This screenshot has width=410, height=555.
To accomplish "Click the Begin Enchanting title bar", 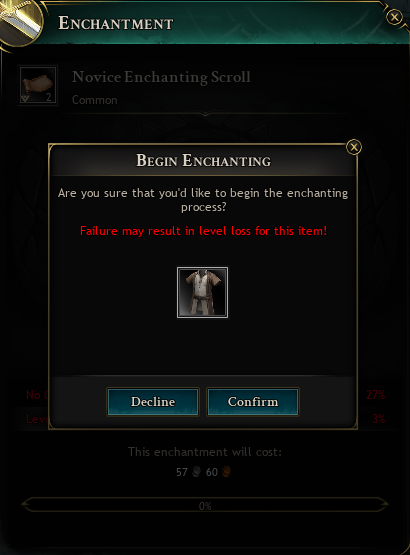I will [204, 160].
